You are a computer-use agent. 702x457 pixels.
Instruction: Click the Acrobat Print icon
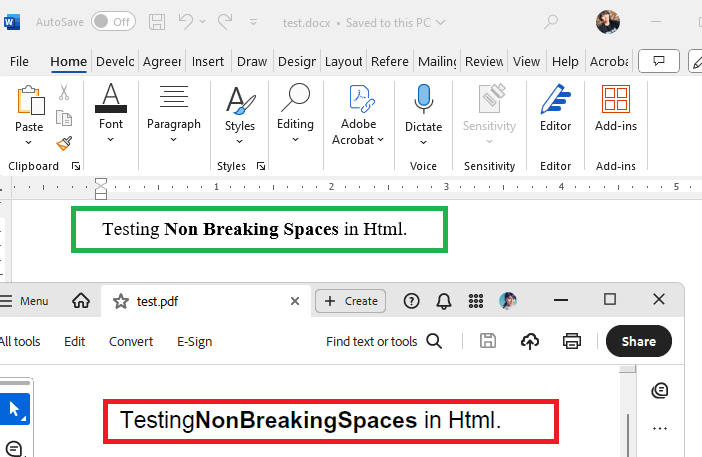(x=572, y=341)
